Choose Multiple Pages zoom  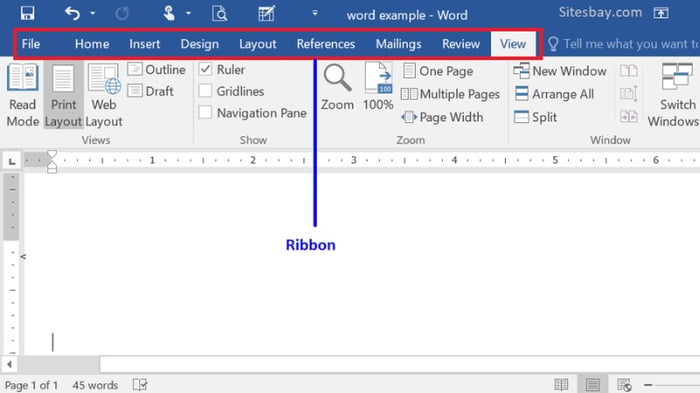(450, 94)
